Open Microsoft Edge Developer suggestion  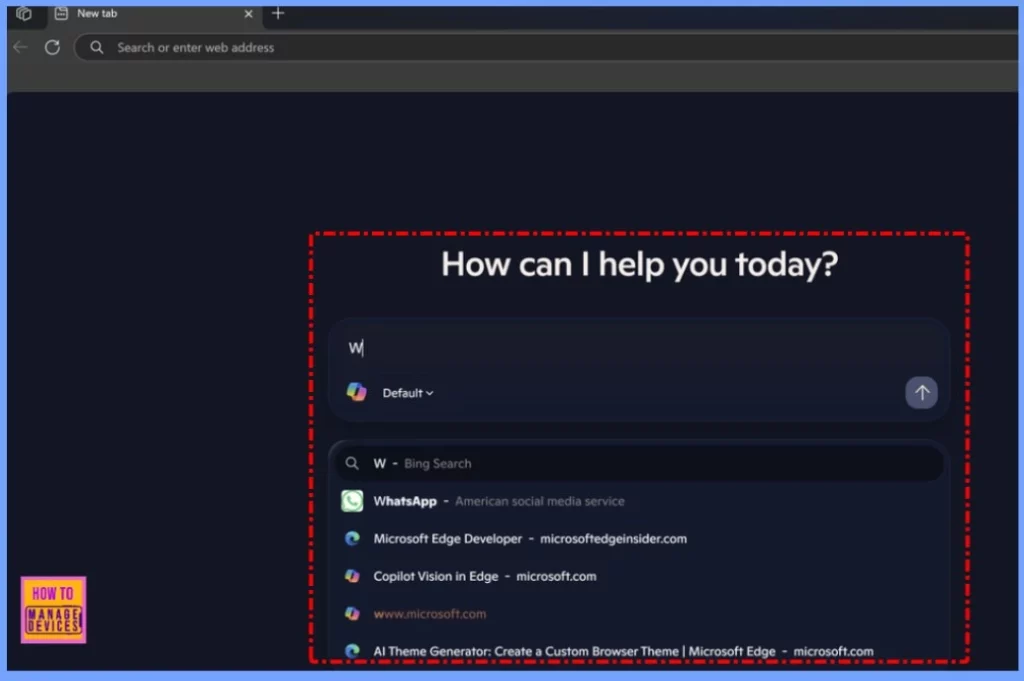point(639,539)
